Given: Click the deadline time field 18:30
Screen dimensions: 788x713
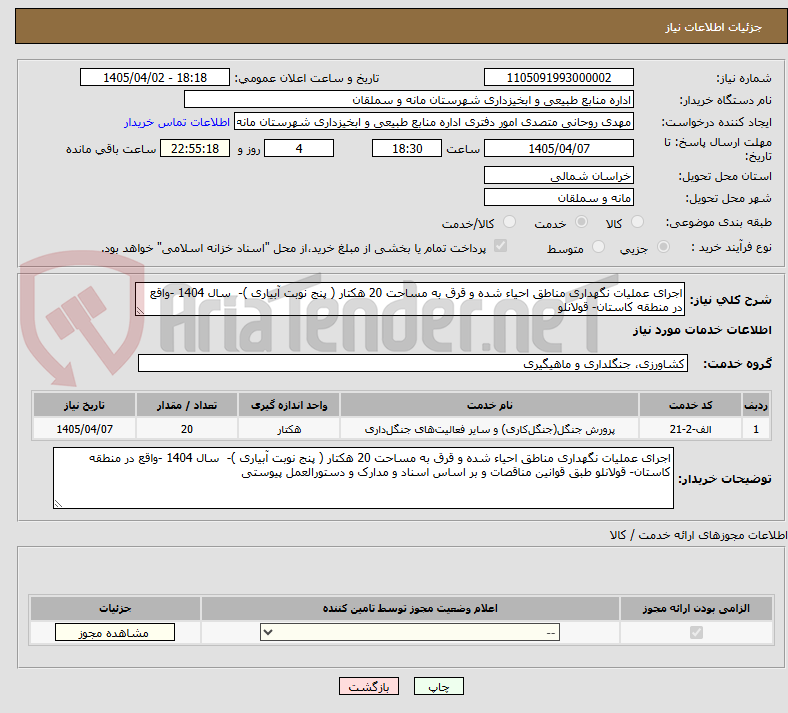Looking at the screenshot, I should tap(407, 148).
